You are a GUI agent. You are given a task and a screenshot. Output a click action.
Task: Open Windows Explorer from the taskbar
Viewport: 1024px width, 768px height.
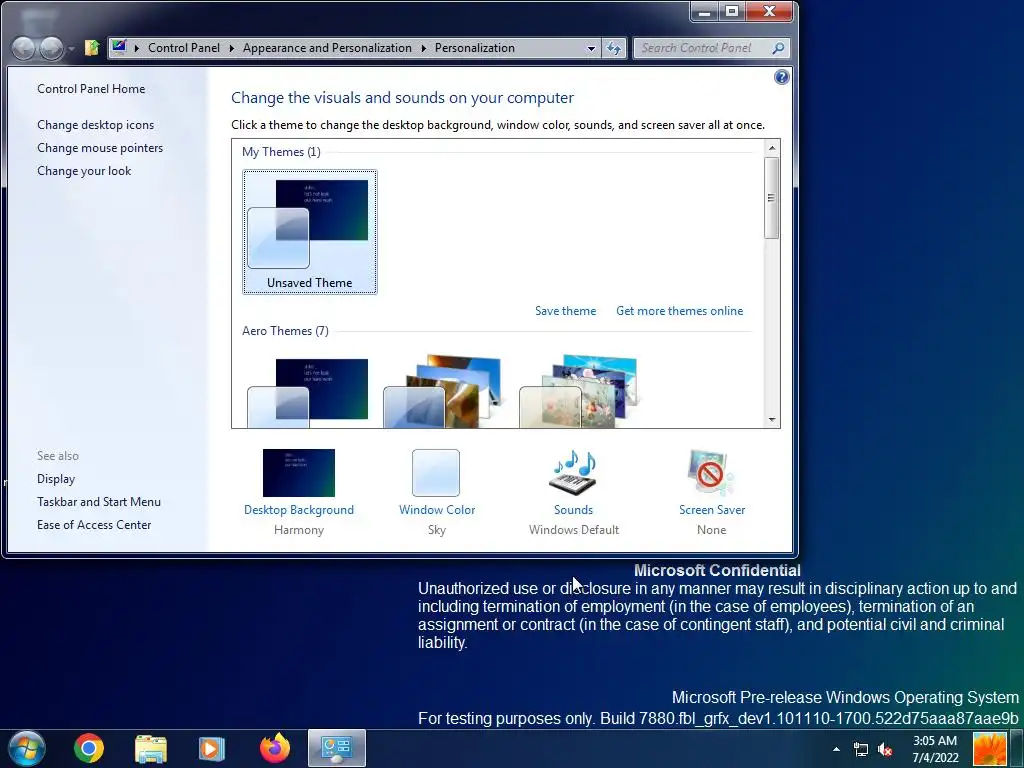coord(151,748)
